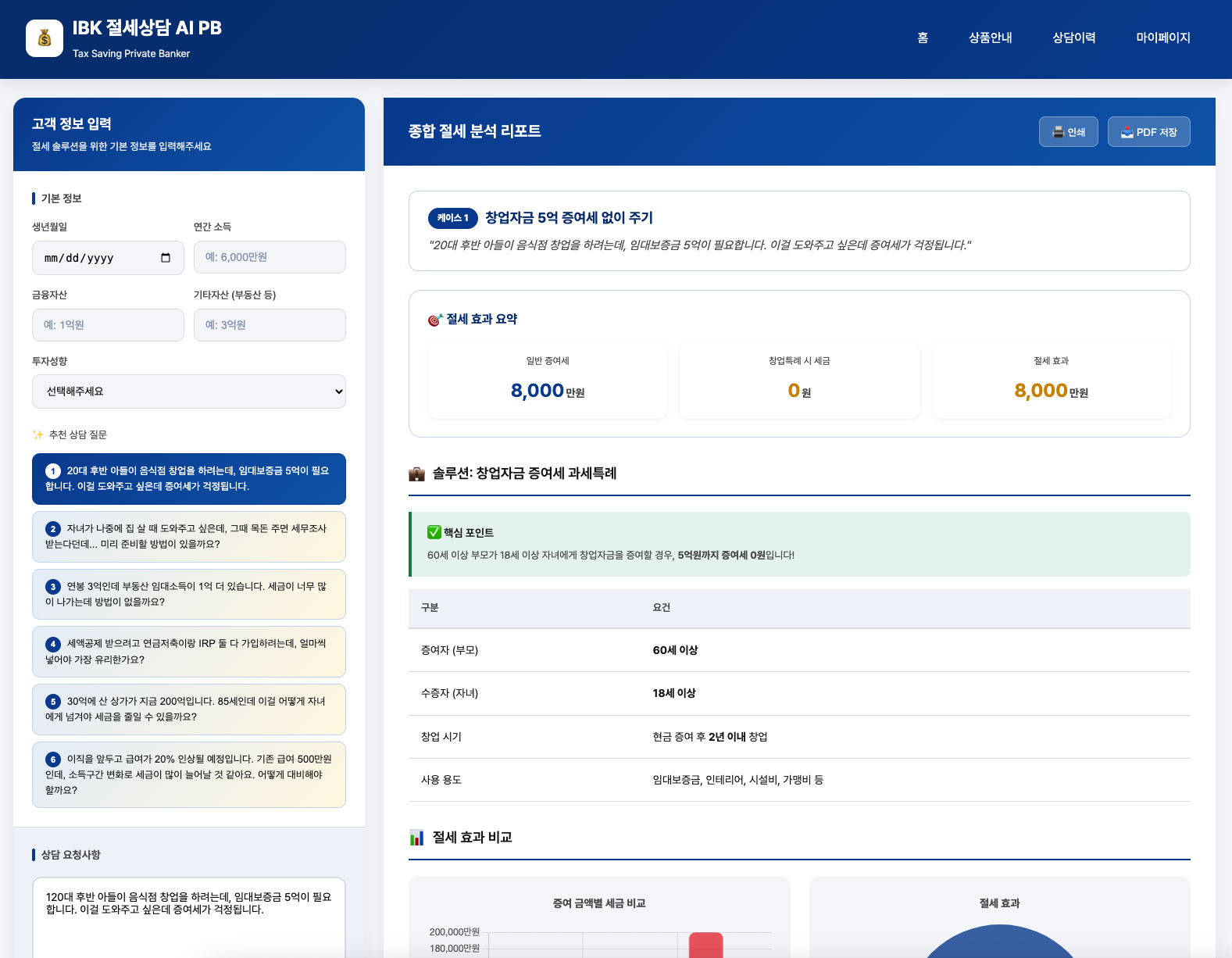Click number 6 badge in suggested questions

tap(53, 760)
